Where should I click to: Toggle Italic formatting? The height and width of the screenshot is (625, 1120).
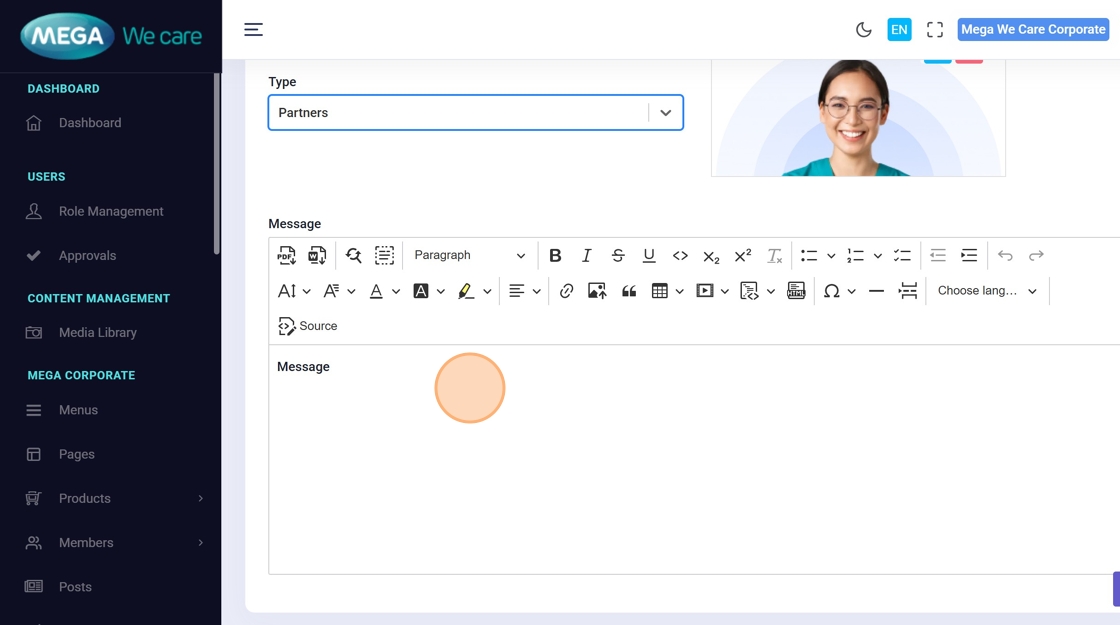pyautogui.click(x=587, y=256)
